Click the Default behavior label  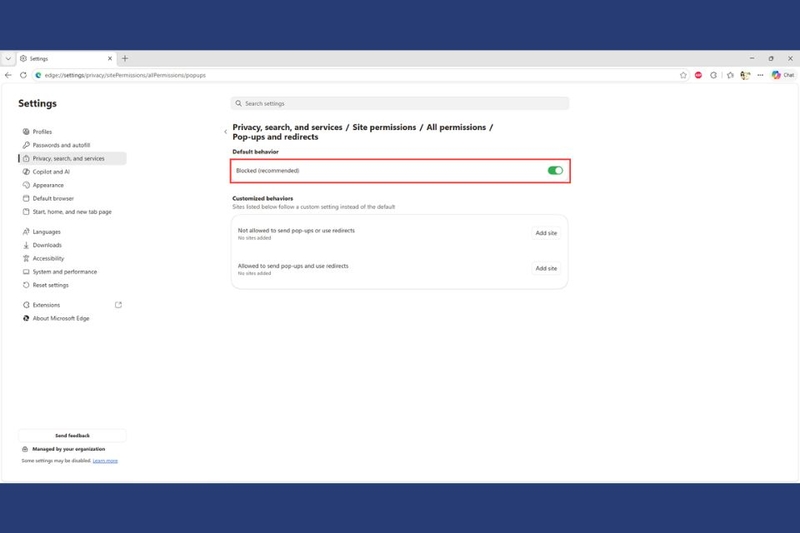pos(255,151)
